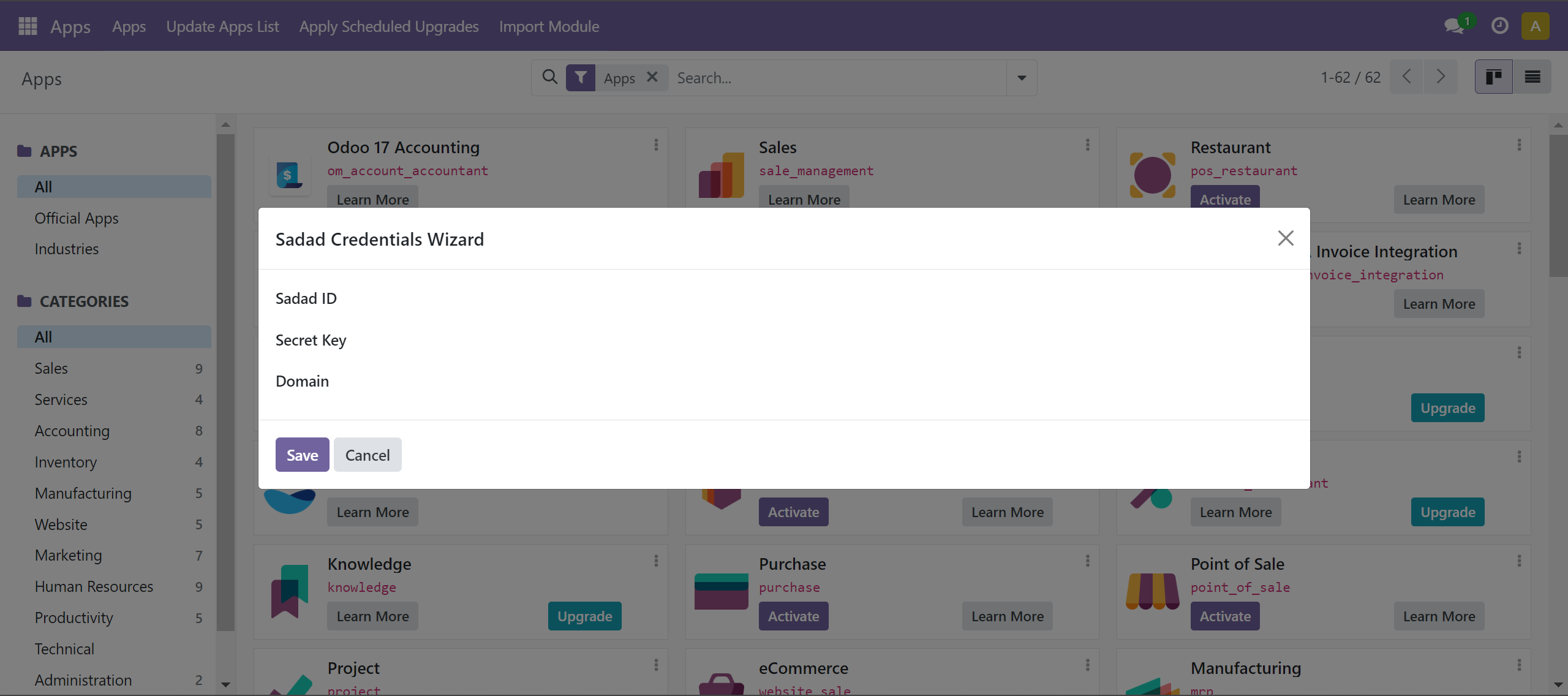Image resolution: width=1568 pixels, height=696 pixels.
Task: Click the Purchase app icon
Action: [722, 591]
